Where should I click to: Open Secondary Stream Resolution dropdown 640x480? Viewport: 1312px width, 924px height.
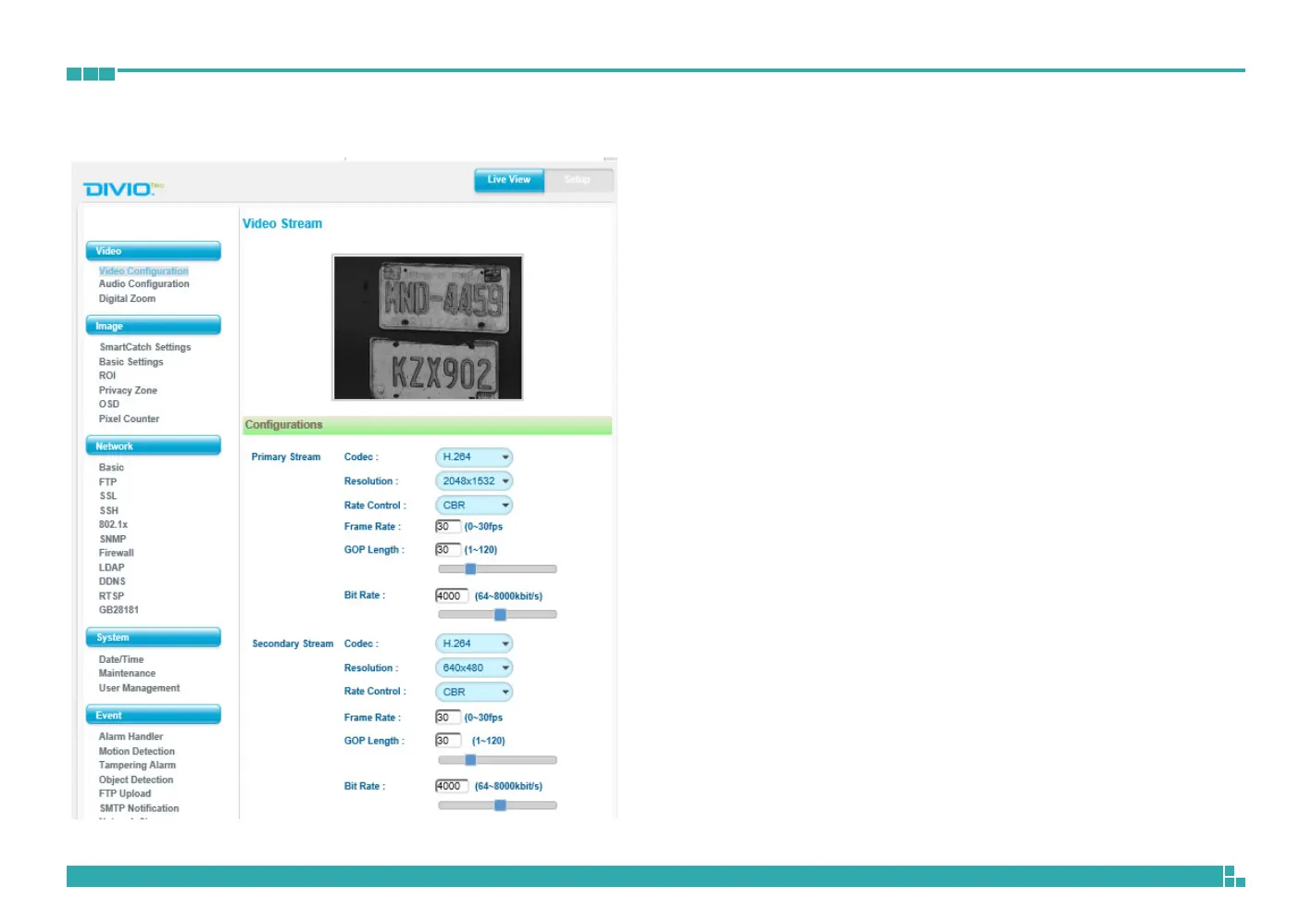pyautogui.click(x=474, y=668)
